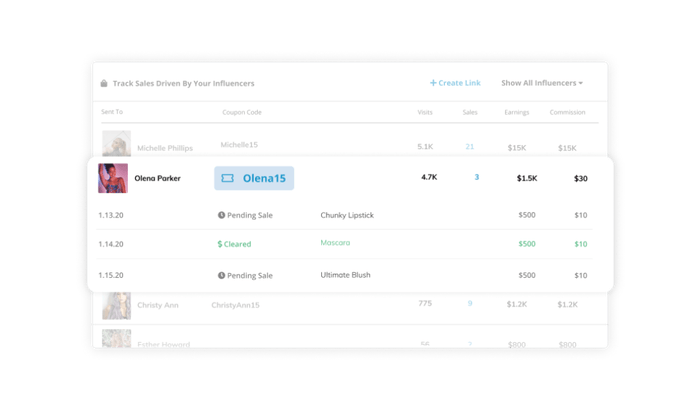This screenshot has height=412, width=700.
Task: Click Christy Ann's sales count 9
Action: point(470,303)
